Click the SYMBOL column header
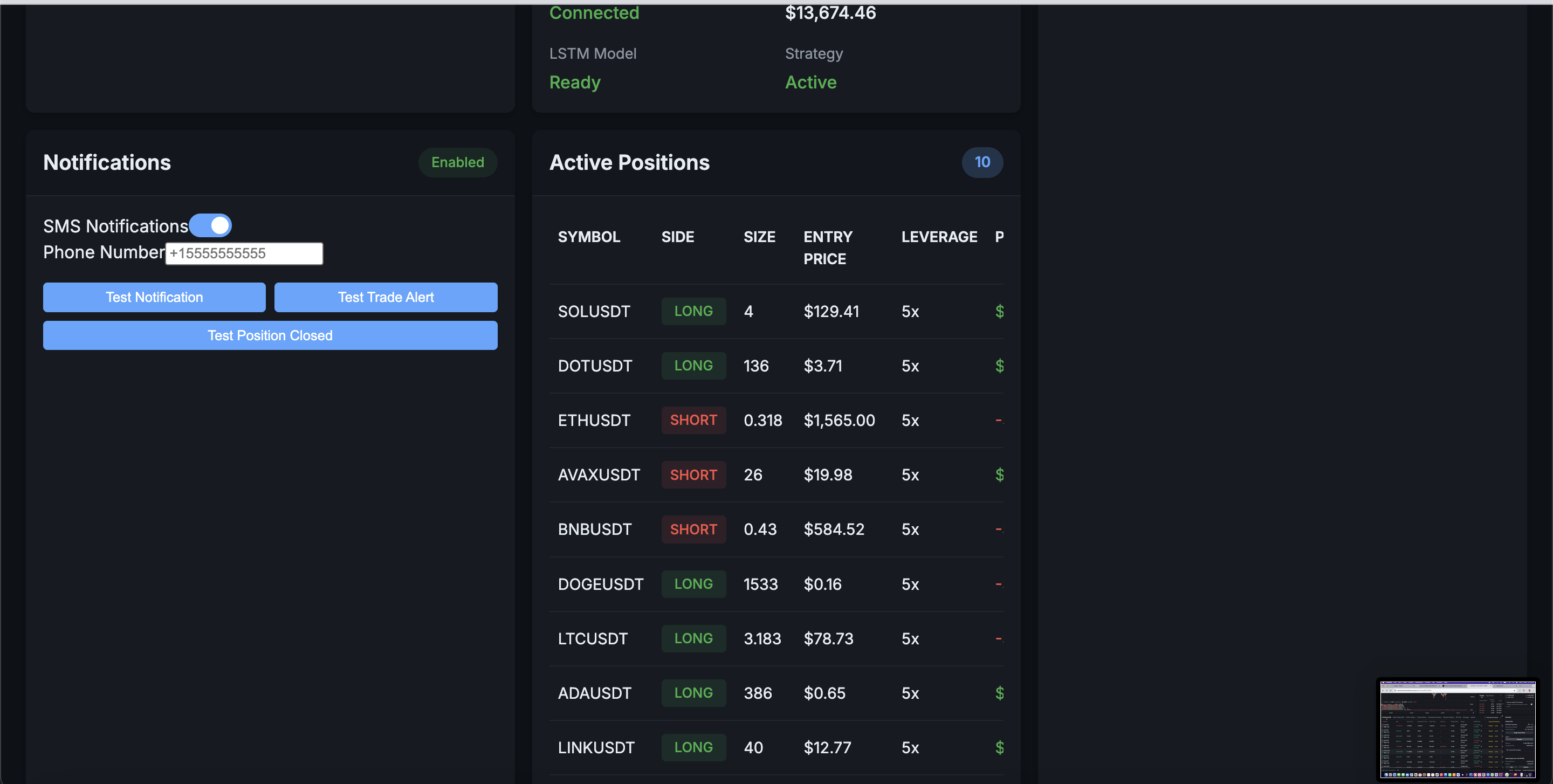Image resolution: width=1553 pixels, height=784 pixels. 588,237
